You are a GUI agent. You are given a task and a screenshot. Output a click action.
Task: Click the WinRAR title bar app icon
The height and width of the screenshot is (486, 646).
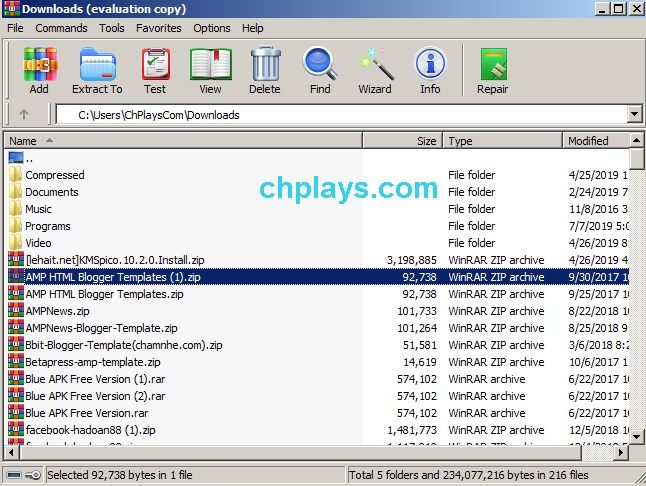(12, 9)
